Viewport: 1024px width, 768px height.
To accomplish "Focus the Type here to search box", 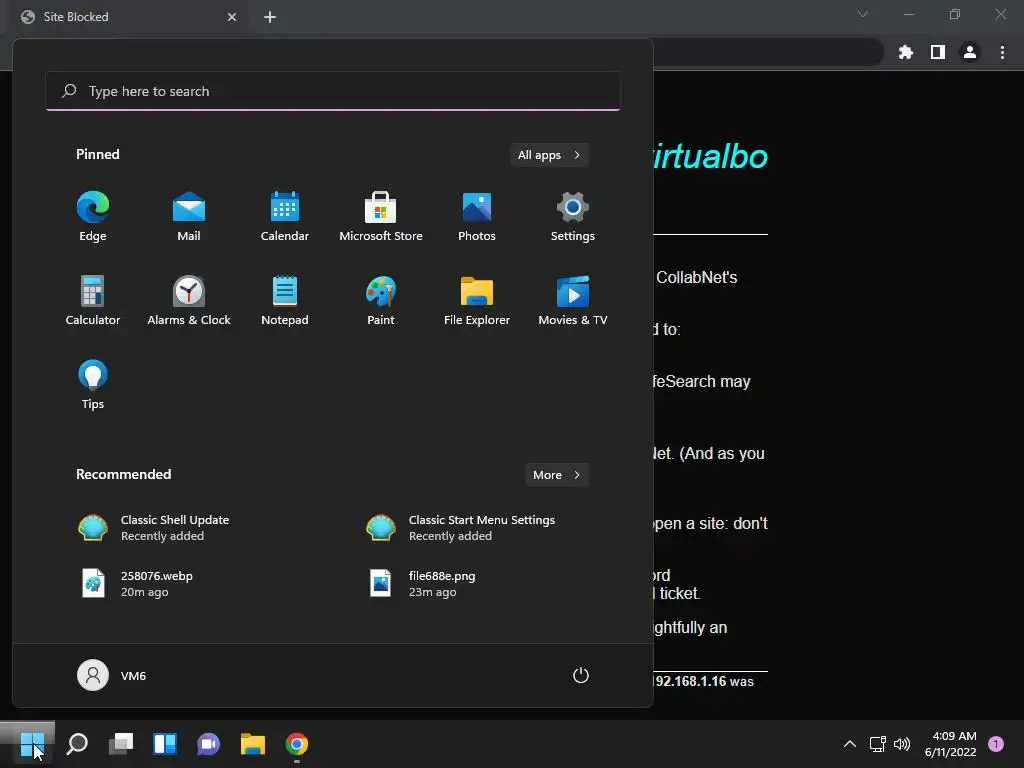I will point(333,91).
